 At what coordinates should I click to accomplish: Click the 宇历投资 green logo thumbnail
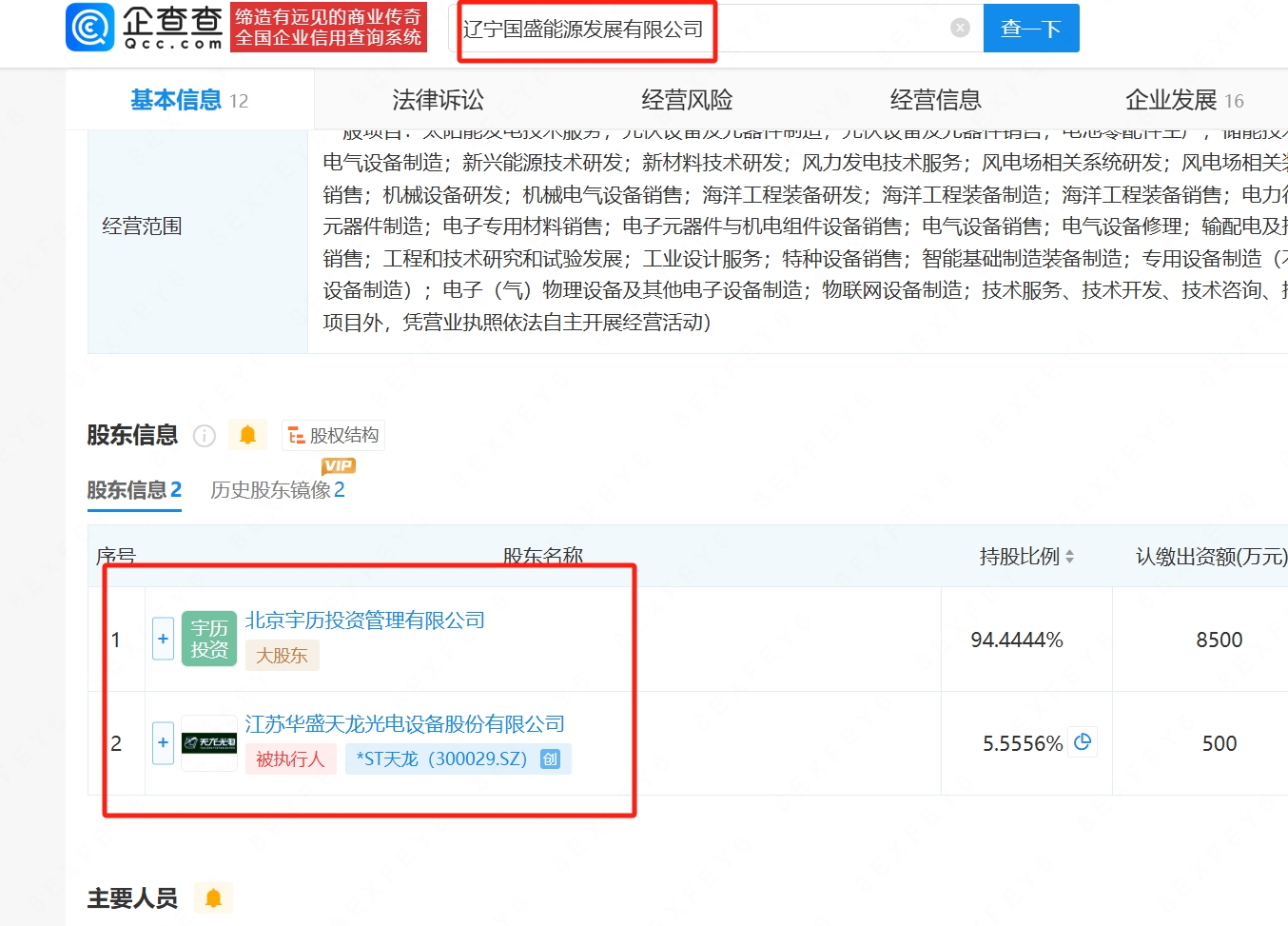209,639
